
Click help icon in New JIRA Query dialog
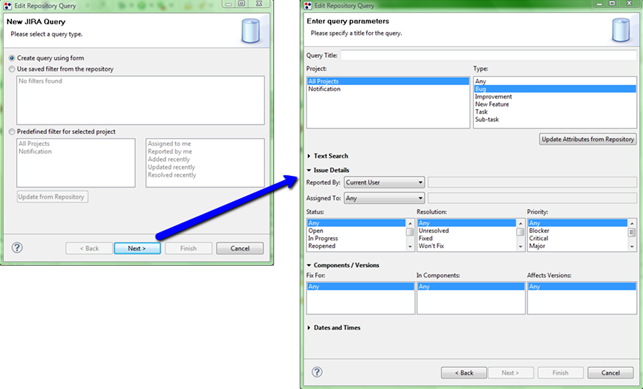pos(17,248)
